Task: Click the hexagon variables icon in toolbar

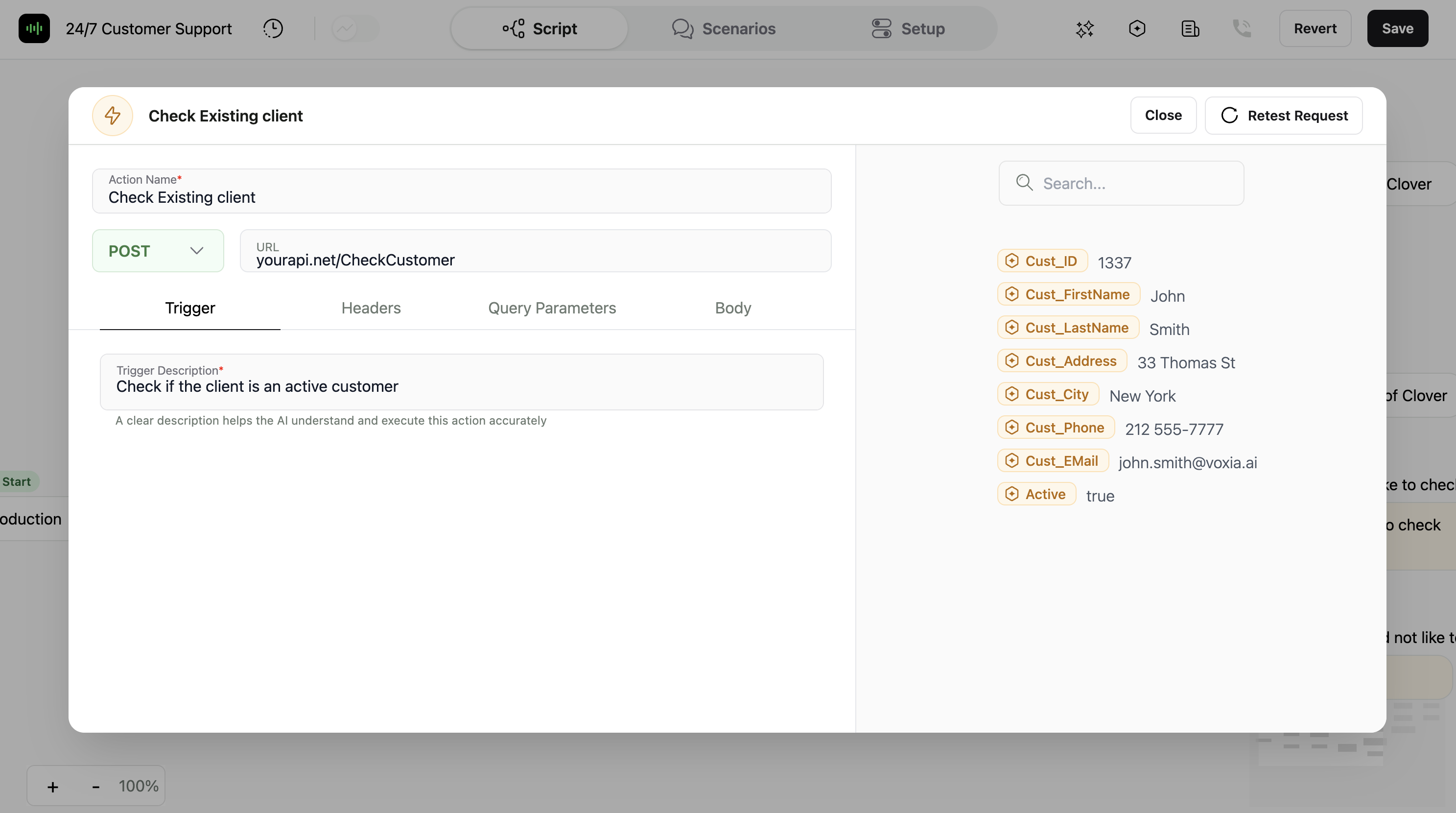Action: [1137, 28]
